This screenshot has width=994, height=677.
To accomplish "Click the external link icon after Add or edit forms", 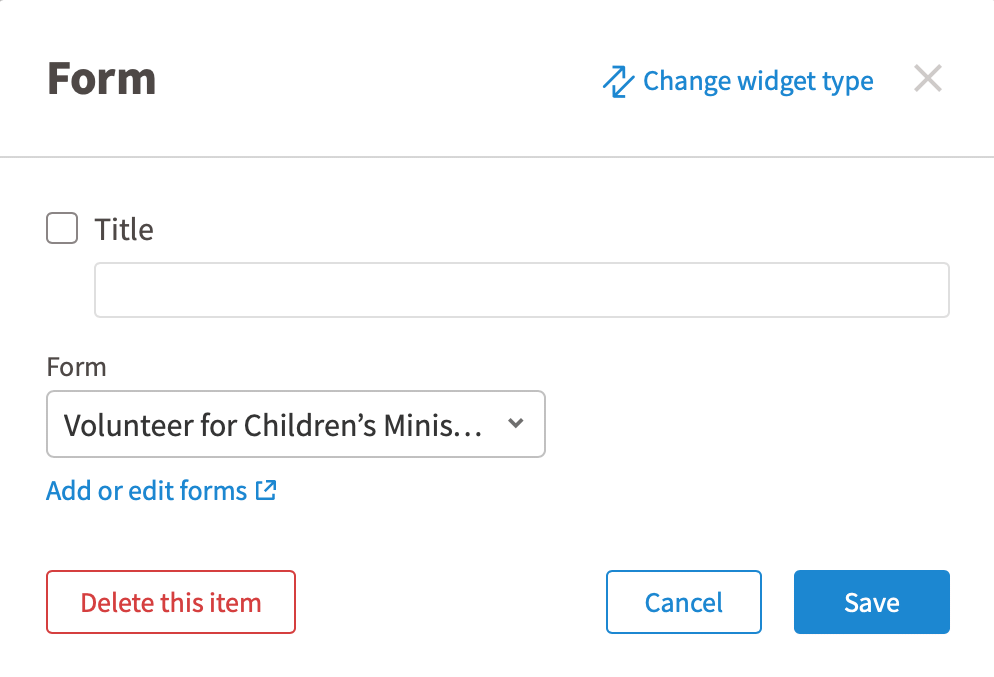I will (x=266, y=490).
